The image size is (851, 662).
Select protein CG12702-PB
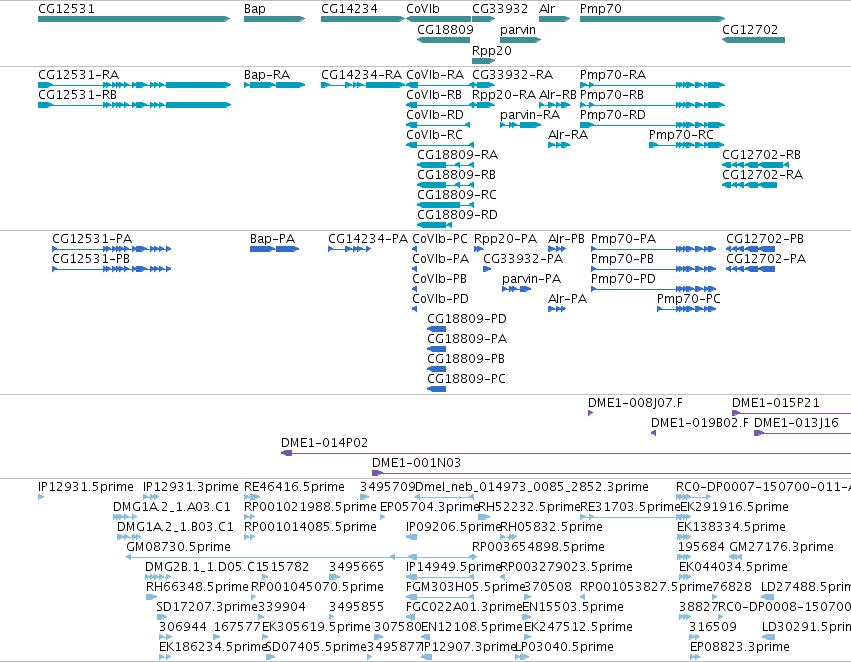click(751, 249)
